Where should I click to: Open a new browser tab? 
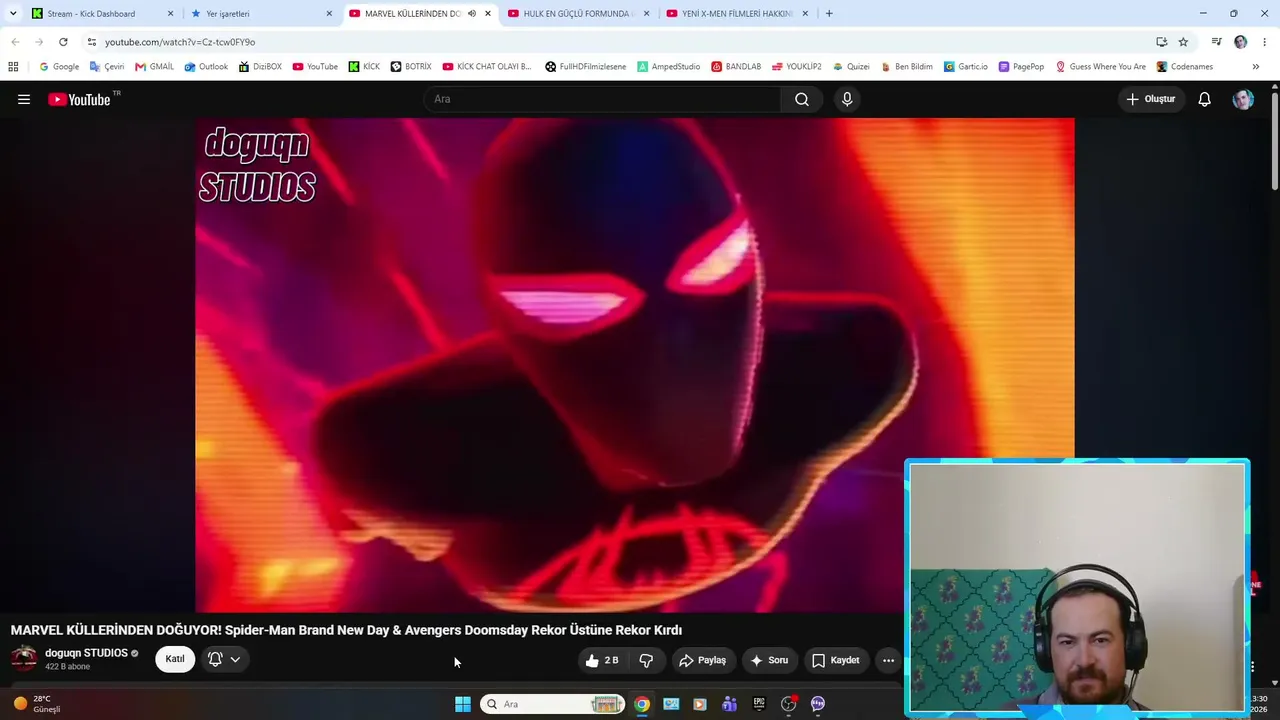pos(829,14)
